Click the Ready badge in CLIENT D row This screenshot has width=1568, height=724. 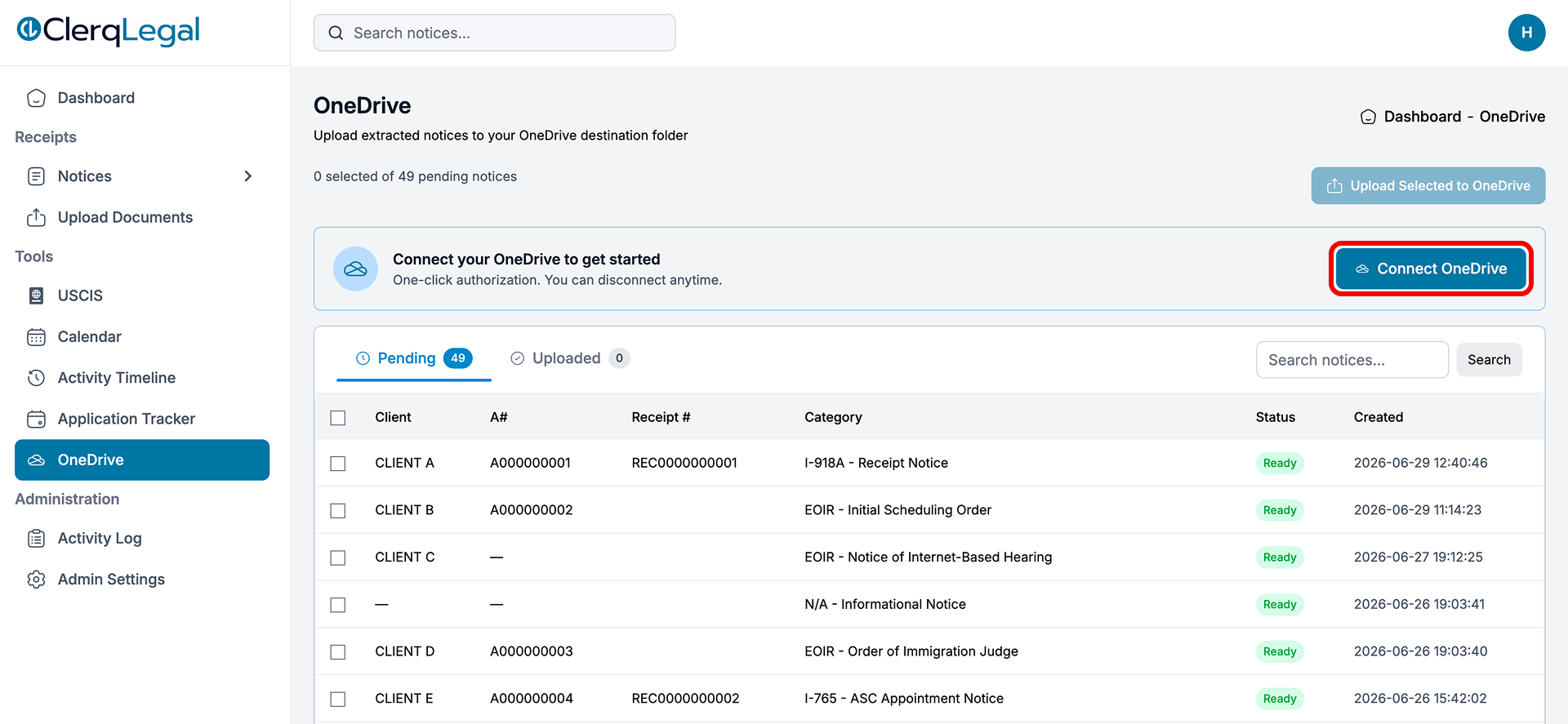[1280, 651]
